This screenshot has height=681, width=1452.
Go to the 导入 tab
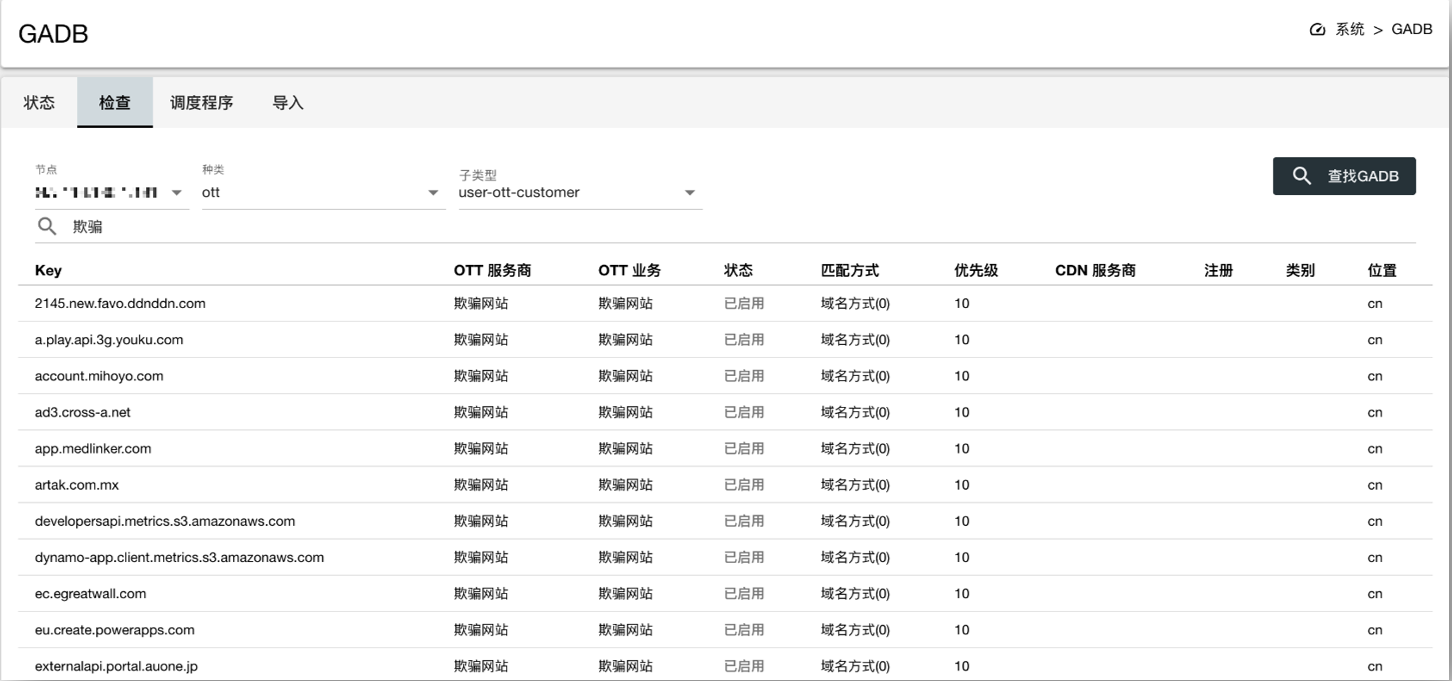coord(288,103)
